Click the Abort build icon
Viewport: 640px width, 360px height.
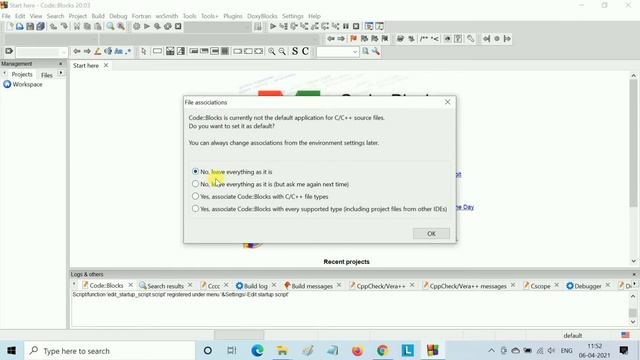(178, 27)
